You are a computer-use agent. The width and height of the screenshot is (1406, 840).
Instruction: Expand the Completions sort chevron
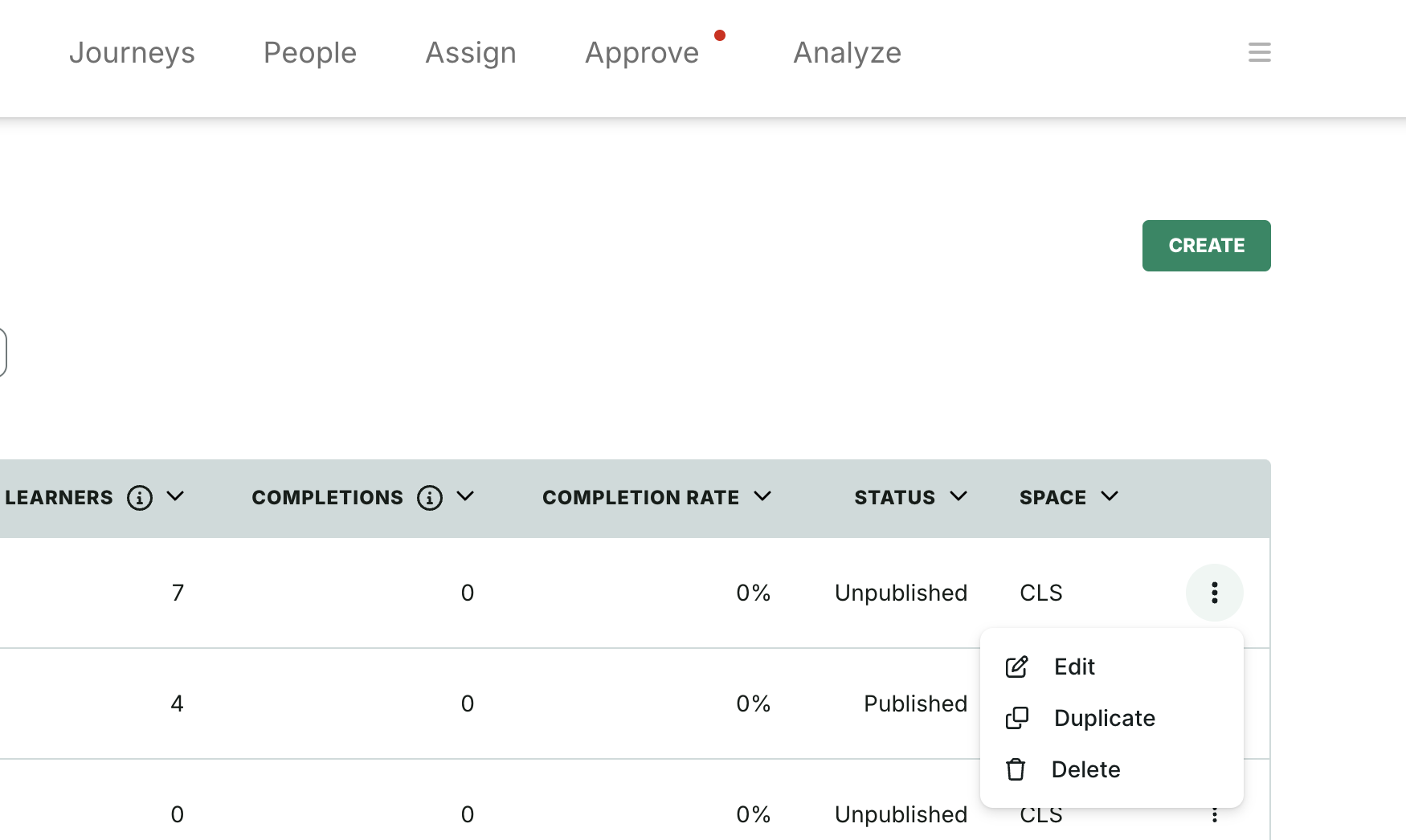pyautogui.click(x=465, y=496)
